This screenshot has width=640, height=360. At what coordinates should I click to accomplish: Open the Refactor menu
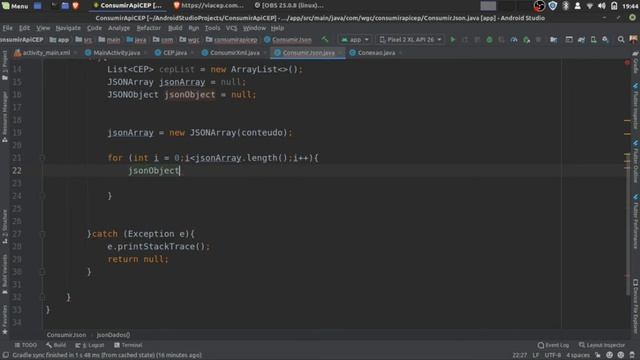[149, 28]
